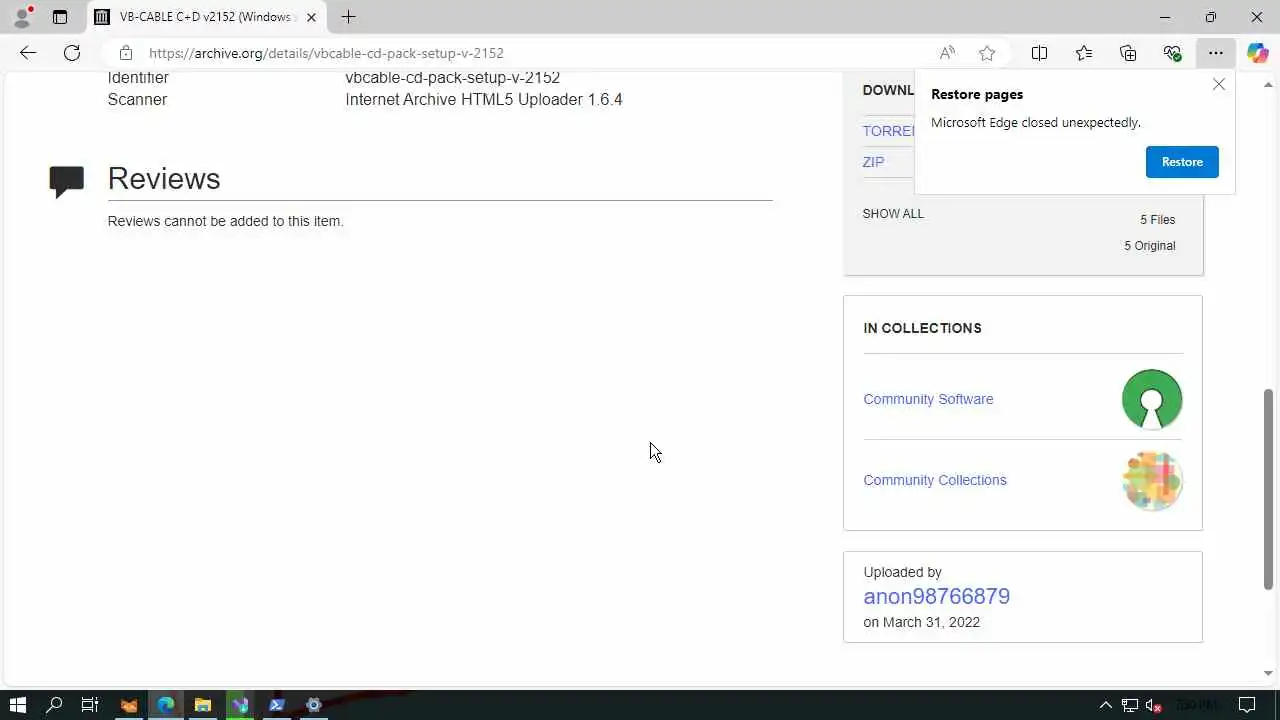Dismiss the Restore pages popup
The height and width of the screenshot is (720, 1280).
[1219, 84]
